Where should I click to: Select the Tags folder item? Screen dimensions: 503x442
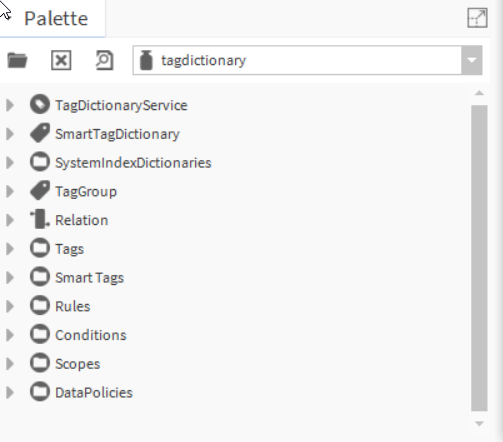(69, 249)
